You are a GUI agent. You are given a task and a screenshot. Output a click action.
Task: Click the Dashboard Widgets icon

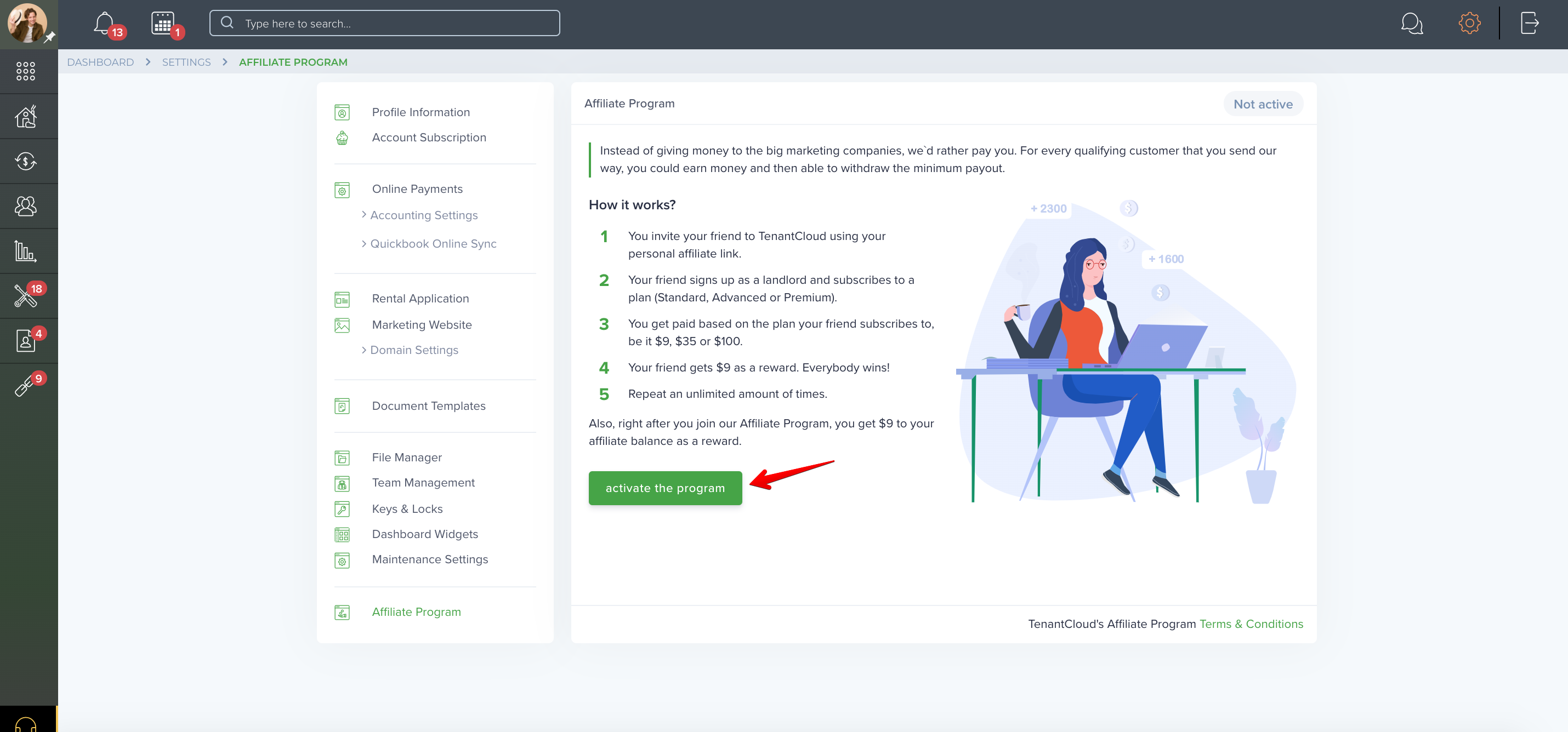coord(342,535)
